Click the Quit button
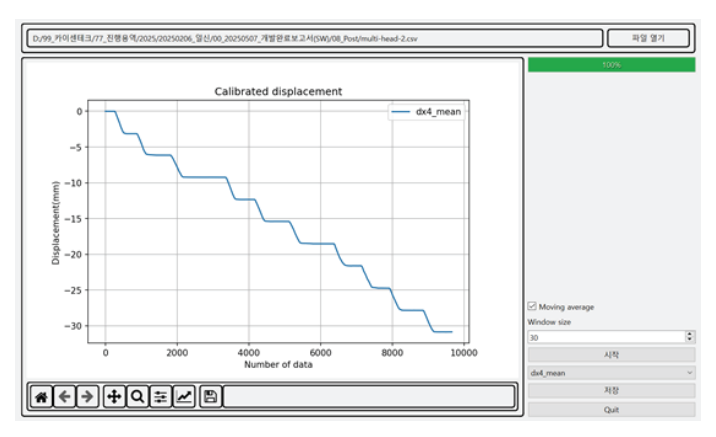Image resolution: width=716 pixels, height=437 pixels. coord(610,409)
